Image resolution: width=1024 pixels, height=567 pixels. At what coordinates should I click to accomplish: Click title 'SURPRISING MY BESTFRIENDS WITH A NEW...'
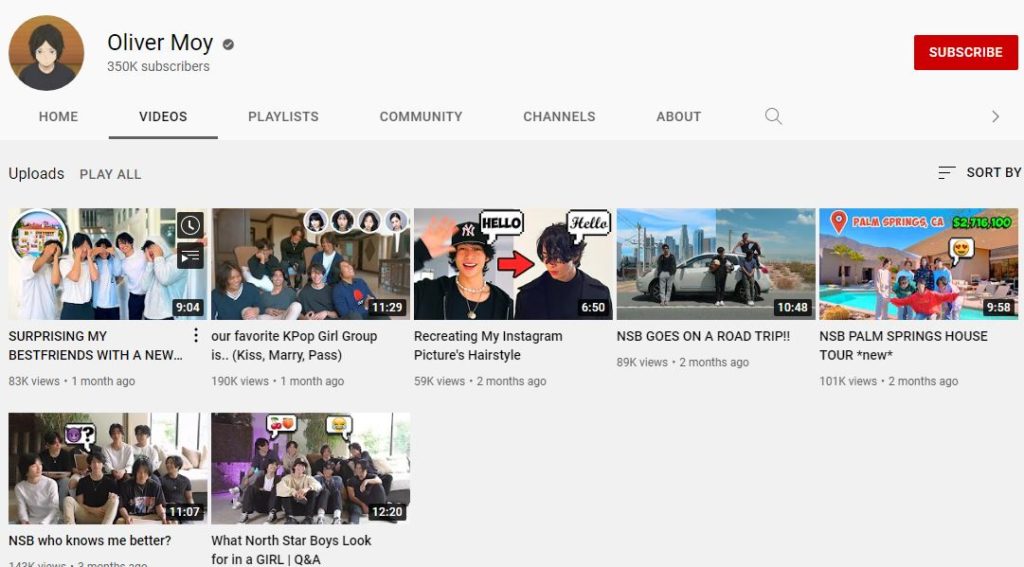coord(95,346)
